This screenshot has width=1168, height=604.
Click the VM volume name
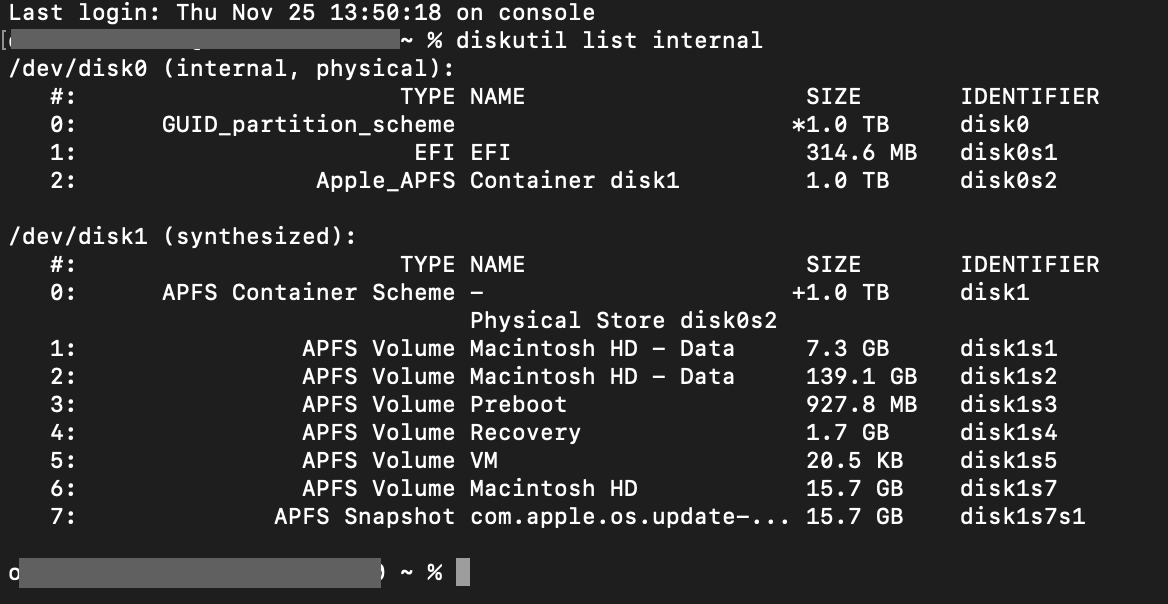point(483,461)
